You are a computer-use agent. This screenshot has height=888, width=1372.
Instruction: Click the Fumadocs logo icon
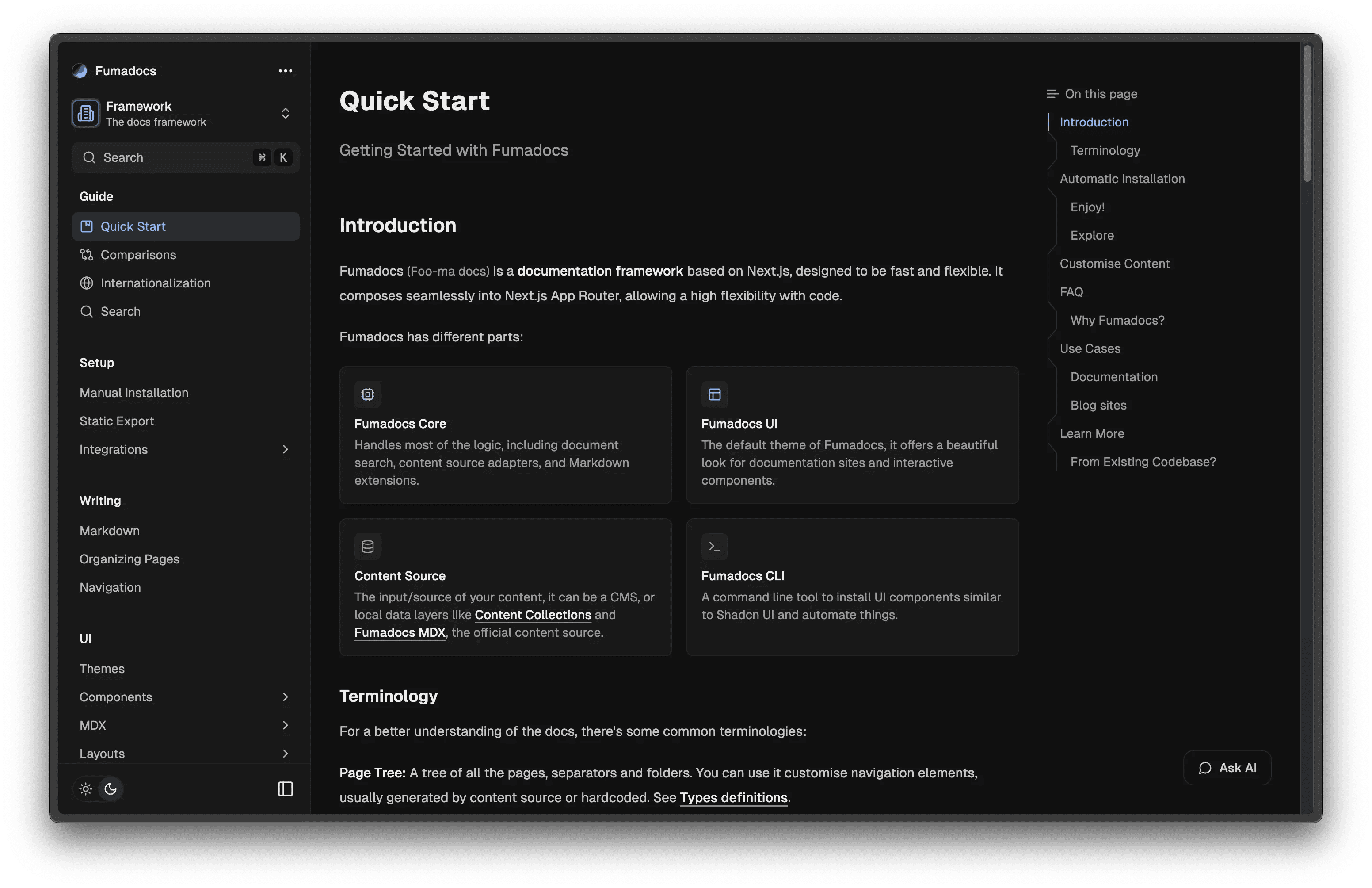[80, 71]
